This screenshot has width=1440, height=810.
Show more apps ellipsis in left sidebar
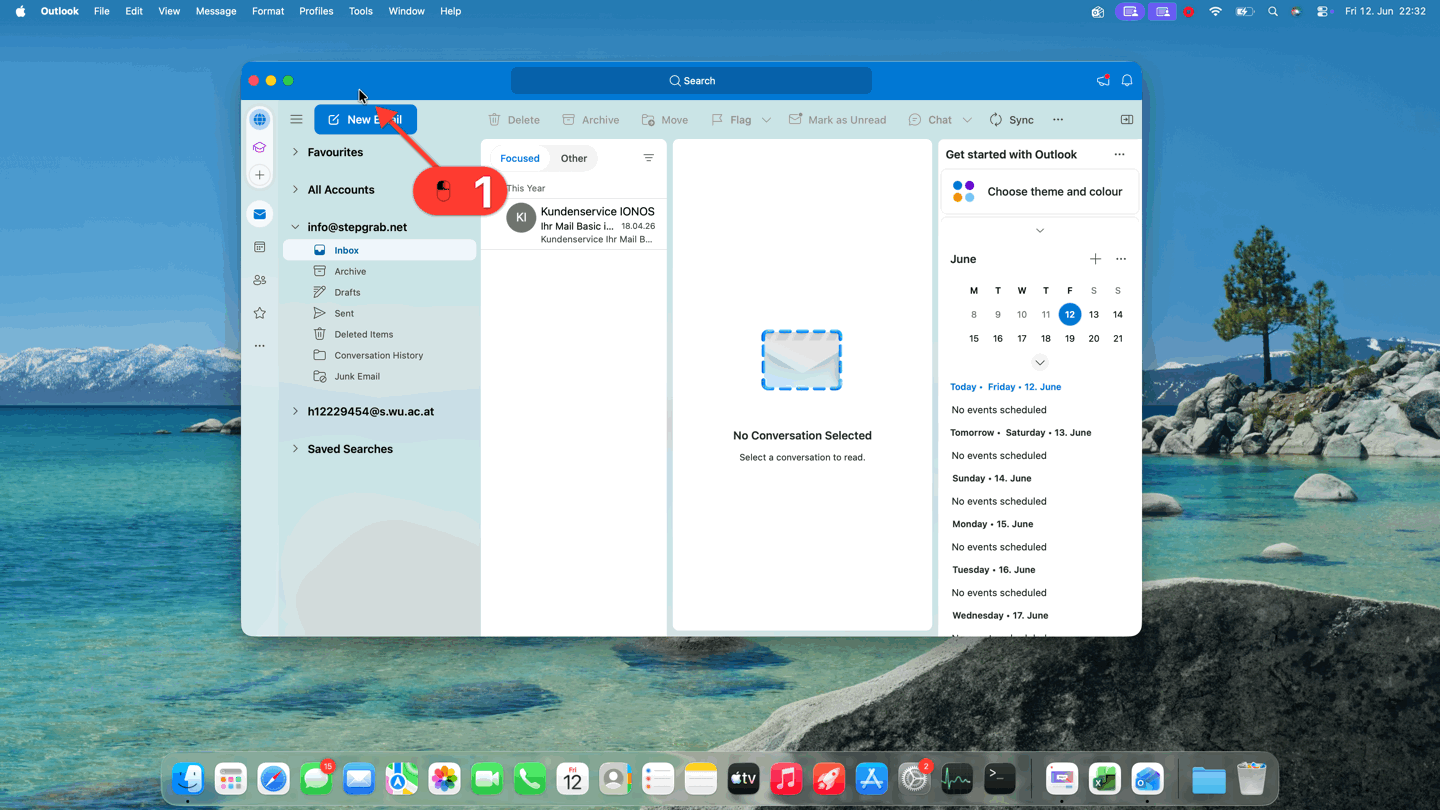(260, 346)
